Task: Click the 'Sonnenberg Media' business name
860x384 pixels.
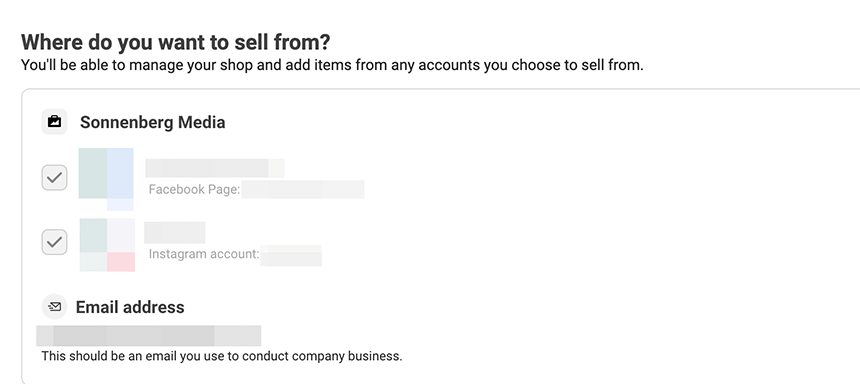Action: (152, 122)
